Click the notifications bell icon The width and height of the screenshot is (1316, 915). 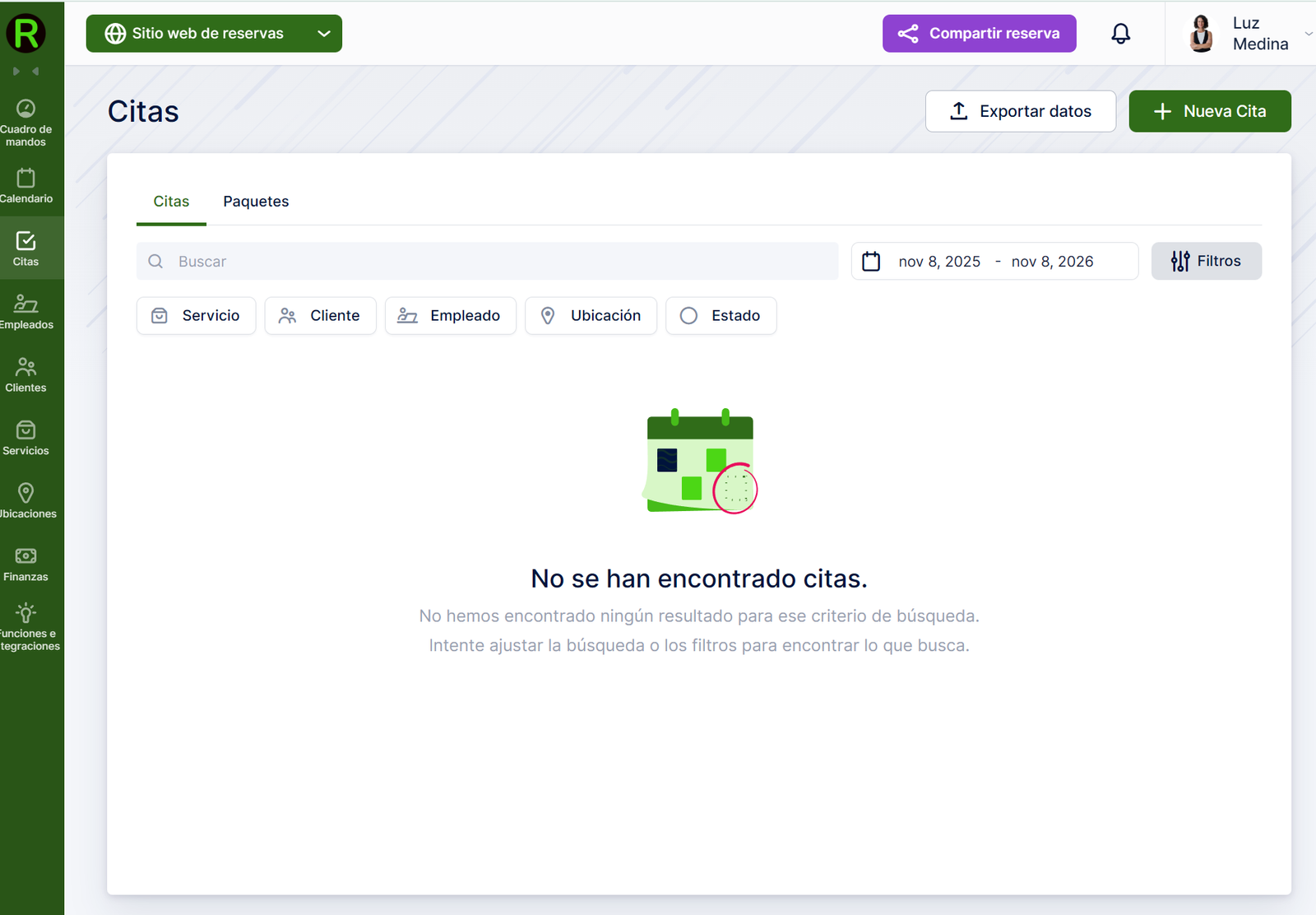point(1120,34)
